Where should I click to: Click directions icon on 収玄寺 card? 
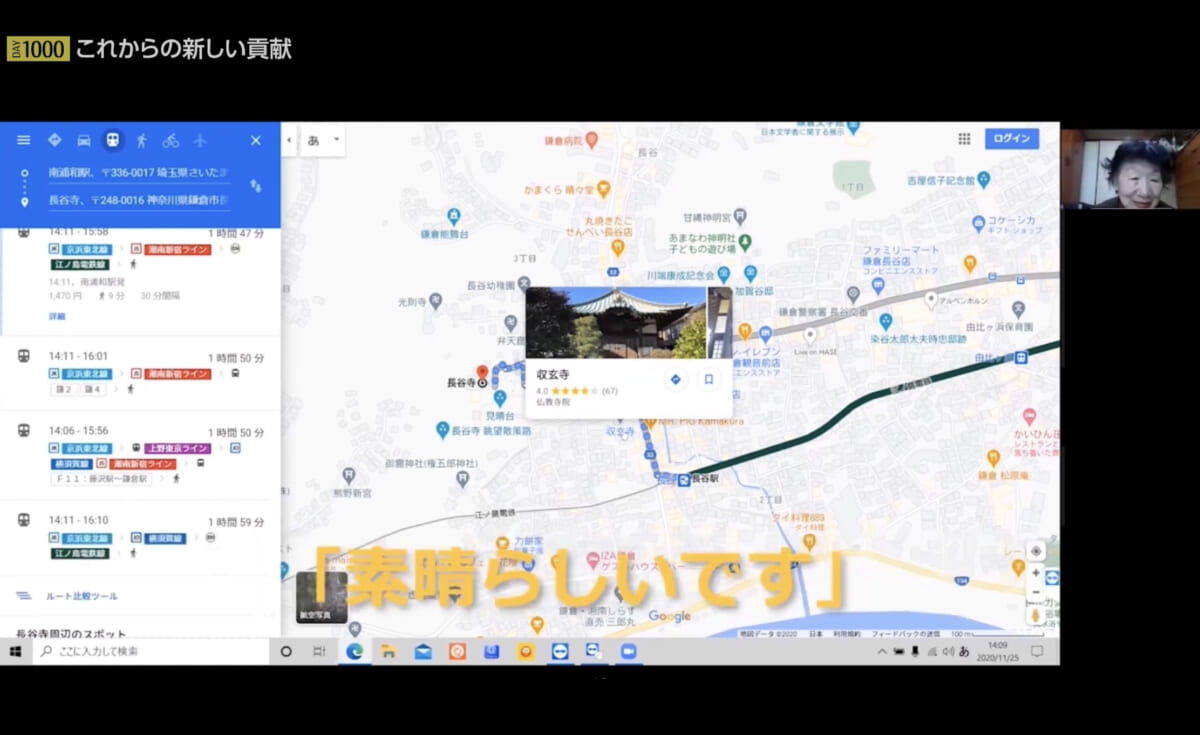[675, 379]
